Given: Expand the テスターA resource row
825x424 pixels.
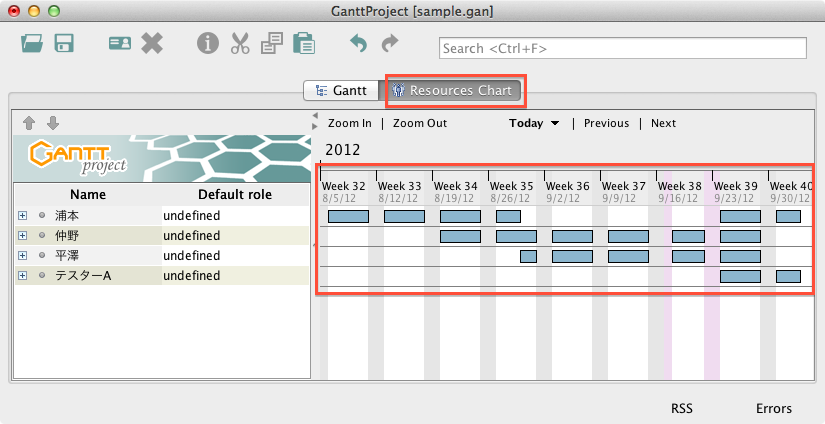Looking at the screenshot, I should tap(22, 275).
